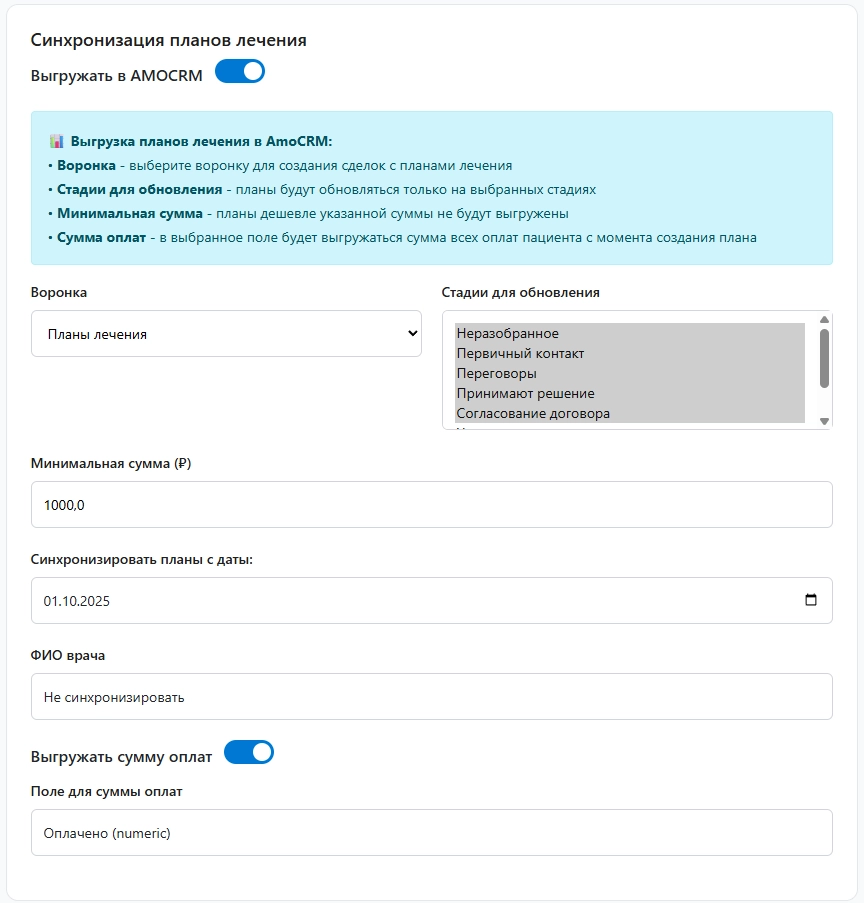Screen dimensions: 864x903
Task: Disable the 'Выгружать сумму оплат' toggle
Action: (x=250, y=752)
